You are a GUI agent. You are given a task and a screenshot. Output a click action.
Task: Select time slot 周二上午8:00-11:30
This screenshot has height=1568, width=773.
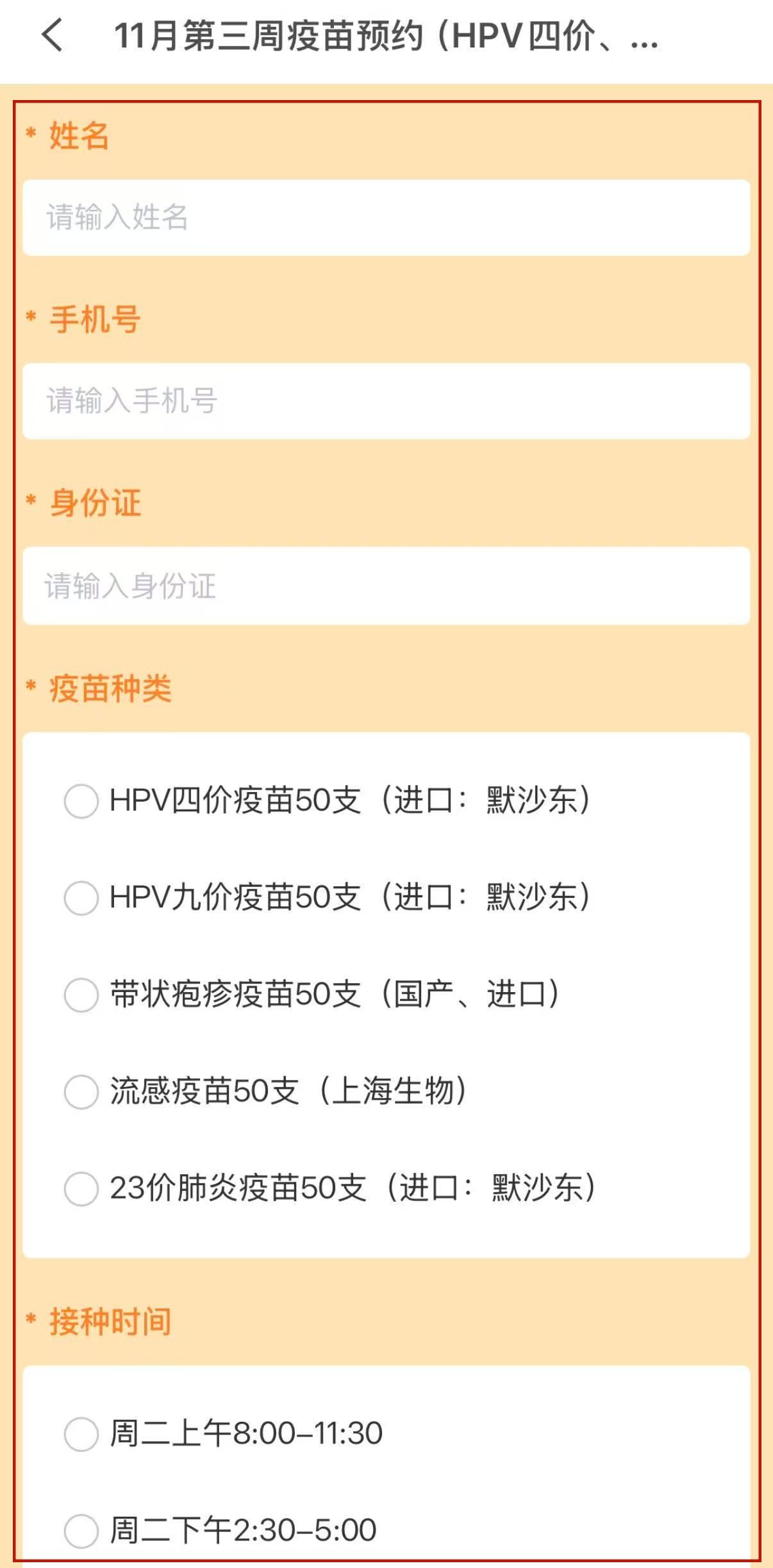tap(81, 1433)
